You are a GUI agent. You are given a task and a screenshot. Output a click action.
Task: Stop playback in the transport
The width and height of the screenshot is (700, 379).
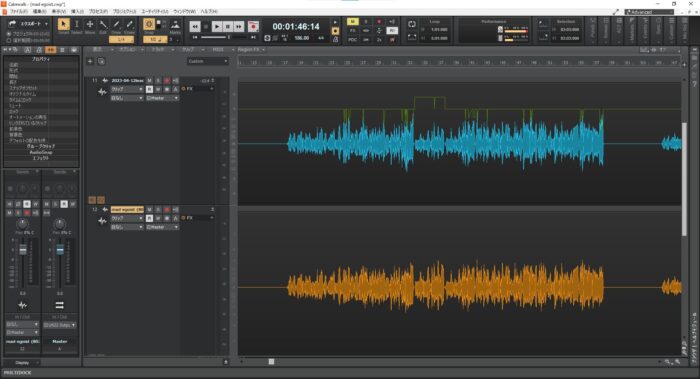(206, 27)
